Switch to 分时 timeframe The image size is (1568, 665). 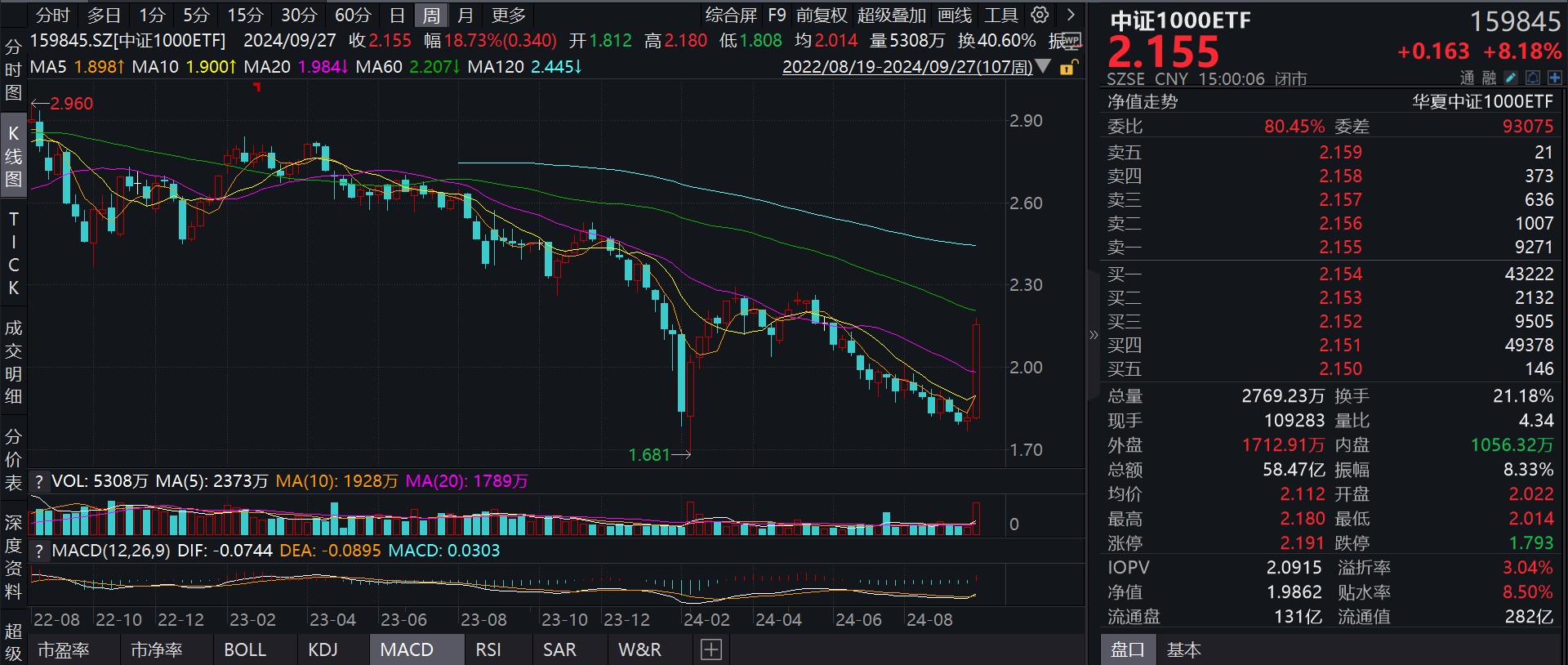[x=53, y=15]
